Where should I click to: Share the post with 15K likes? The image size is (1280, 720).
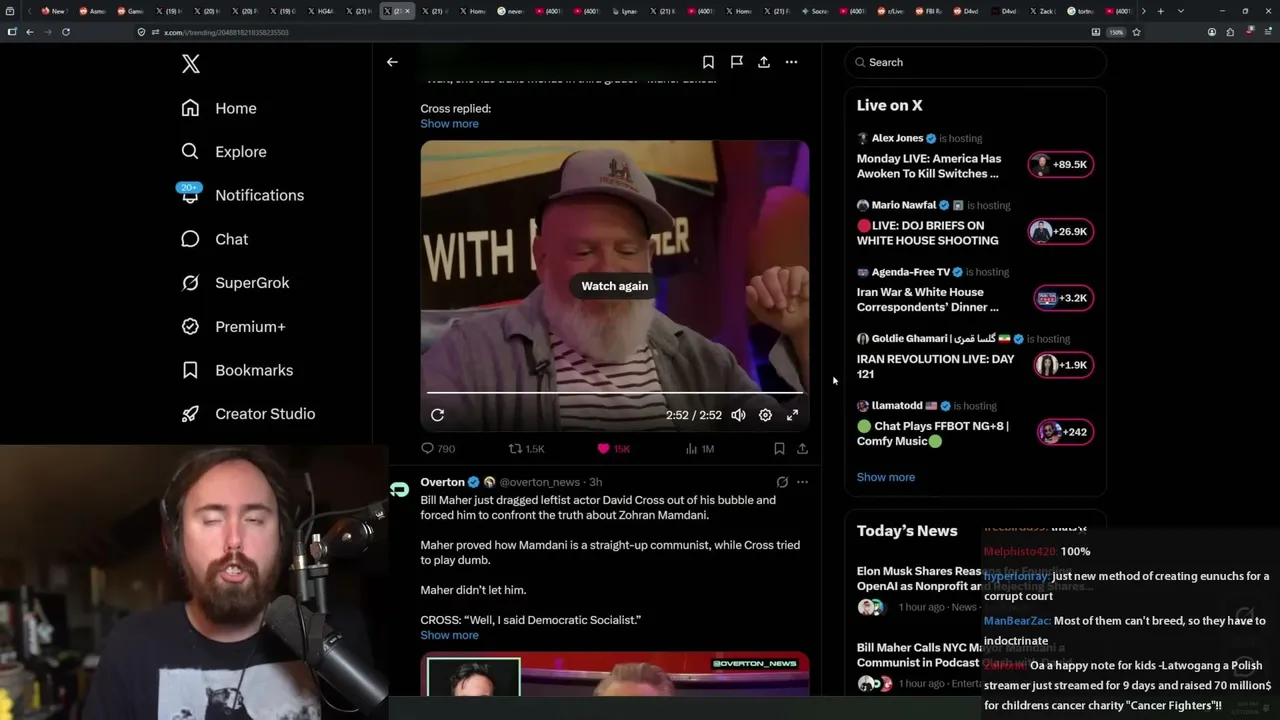(802, 449)
